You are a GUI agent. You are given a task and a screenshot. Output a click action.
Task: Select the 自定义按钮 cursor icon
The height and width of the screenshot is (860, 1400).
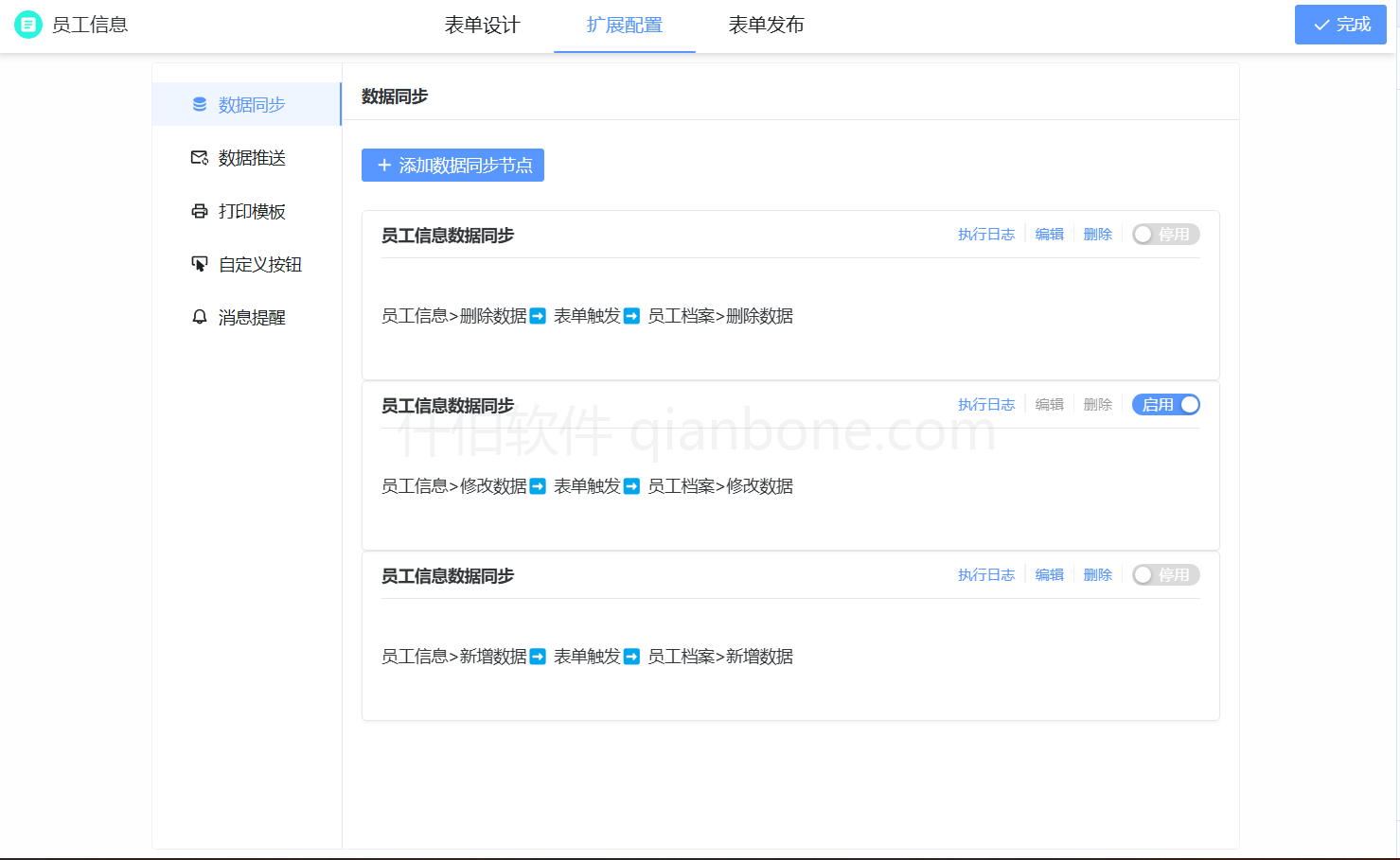click(x=199, y=264)
